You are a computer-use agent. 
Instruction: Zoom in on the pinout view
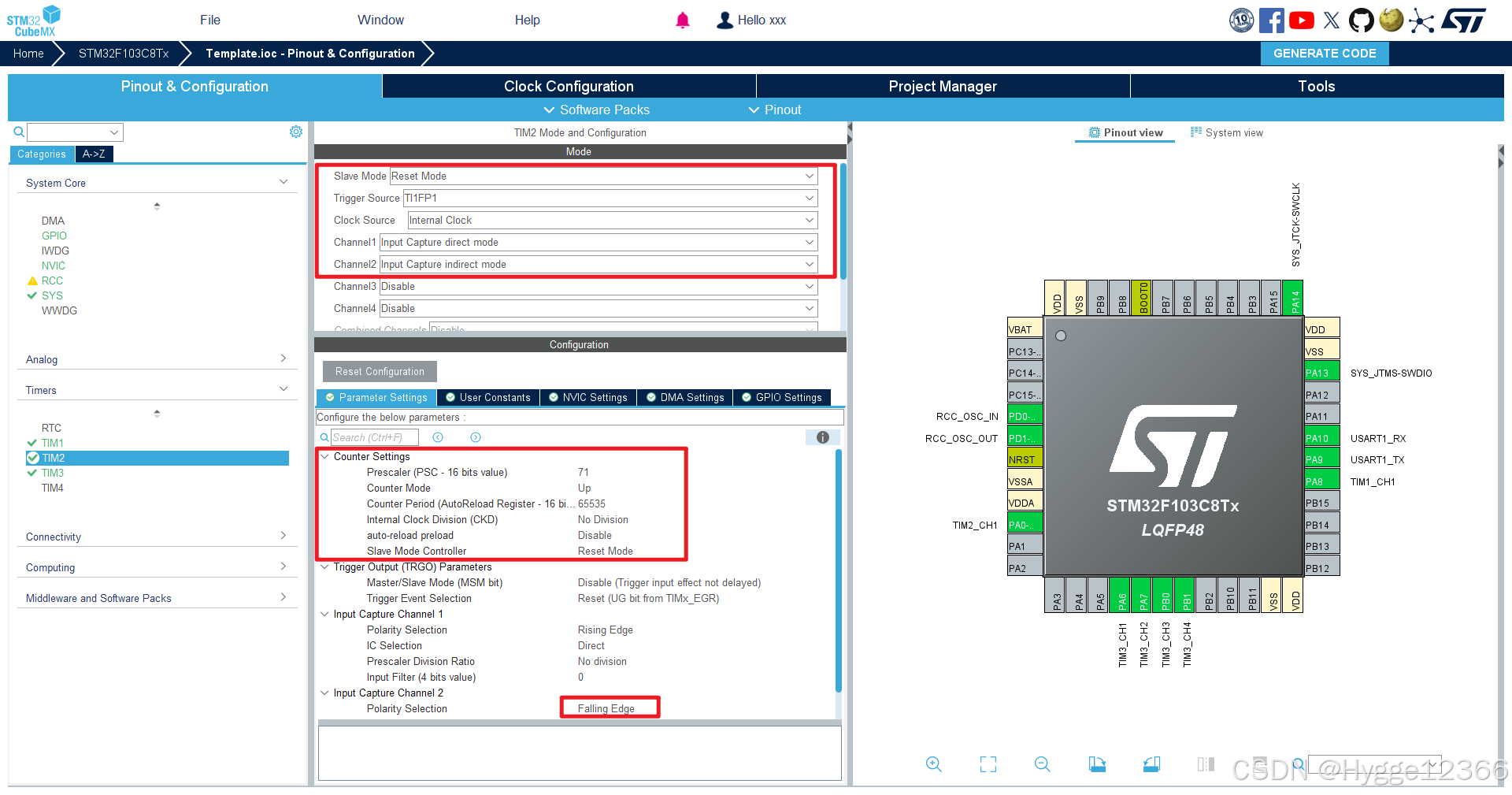[934, 763]
